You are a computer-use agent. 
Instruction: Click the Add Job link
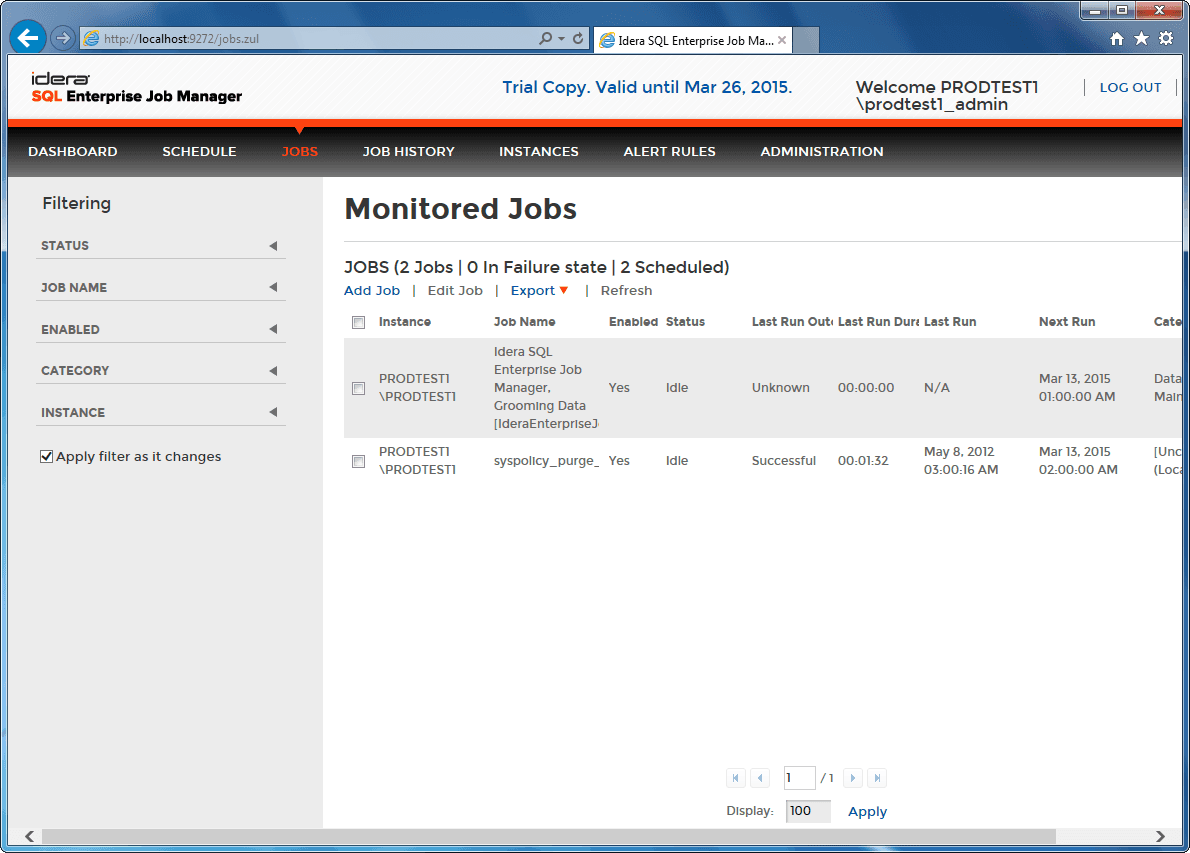(372, 291)
